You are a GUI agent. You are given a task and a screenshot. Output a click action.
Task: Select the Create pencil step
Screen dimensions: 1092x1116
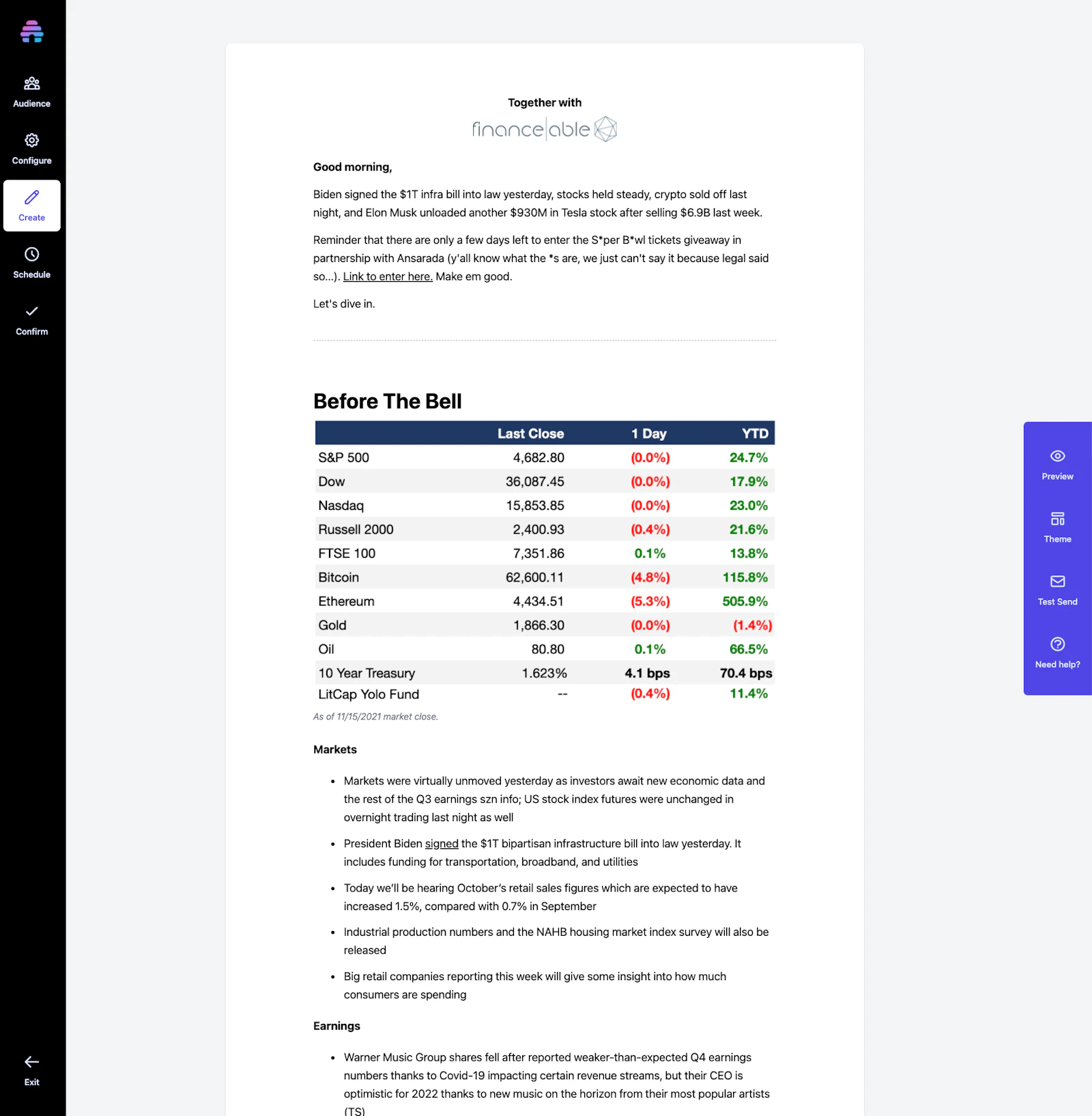coord(31,205)
